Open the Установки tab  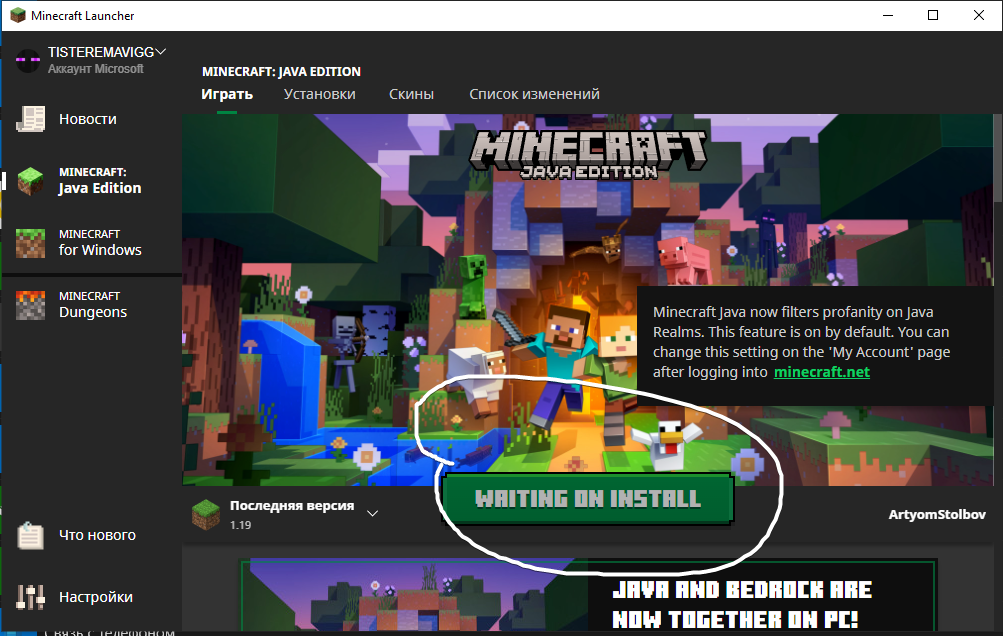pyautogui.click(x=319, y=94)
